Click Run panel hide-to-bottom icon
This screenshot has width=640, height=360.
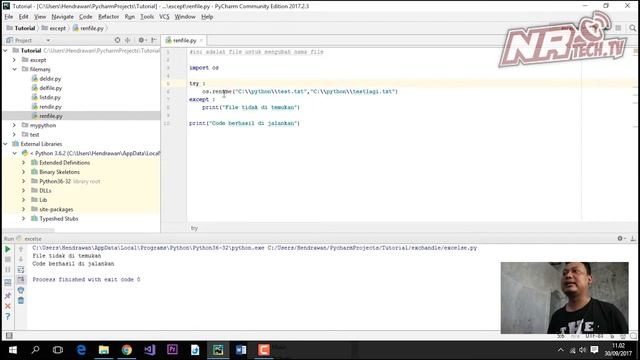coord(633,238)
